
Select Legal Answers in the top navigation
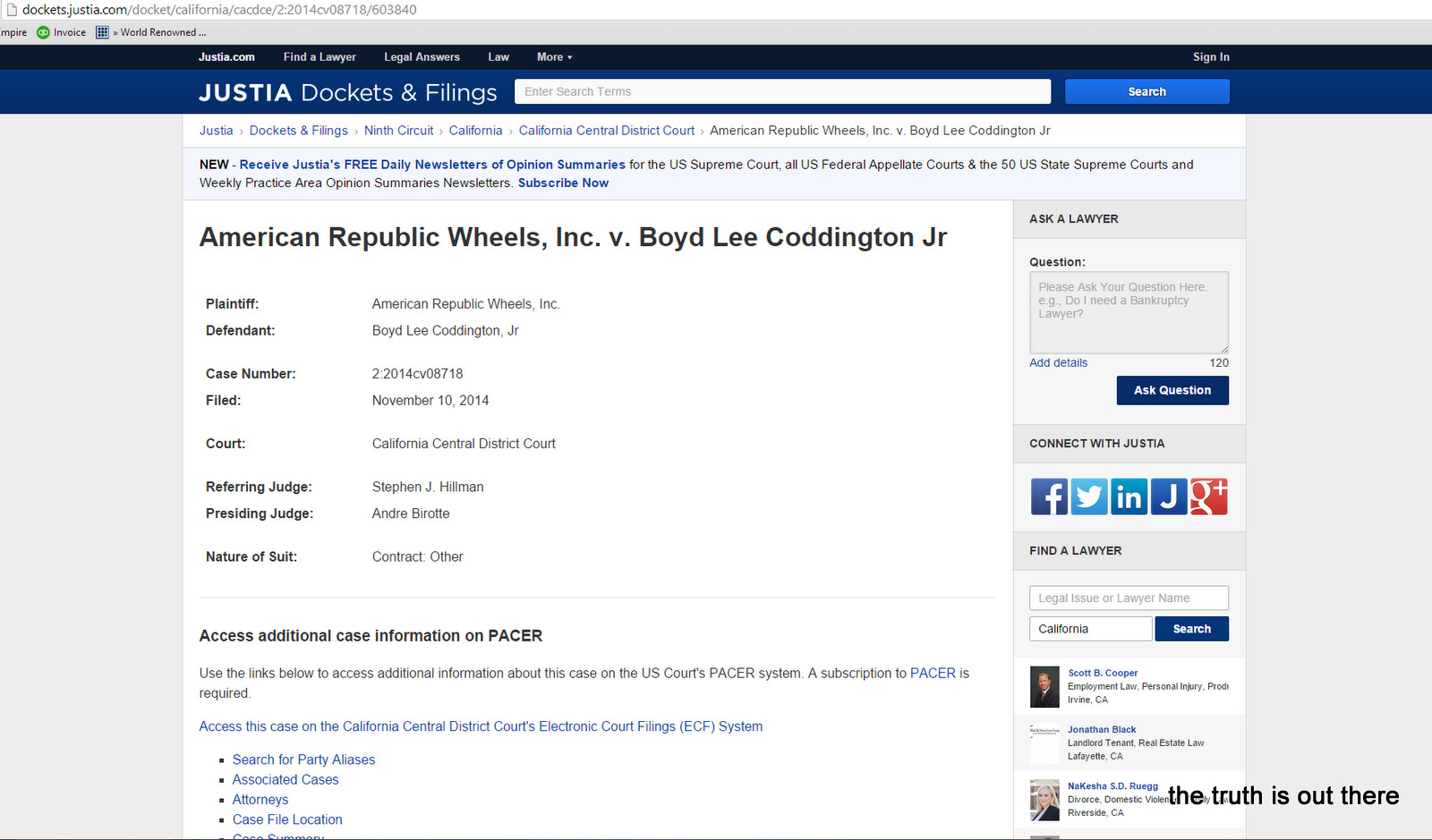[x=422, y=57]
